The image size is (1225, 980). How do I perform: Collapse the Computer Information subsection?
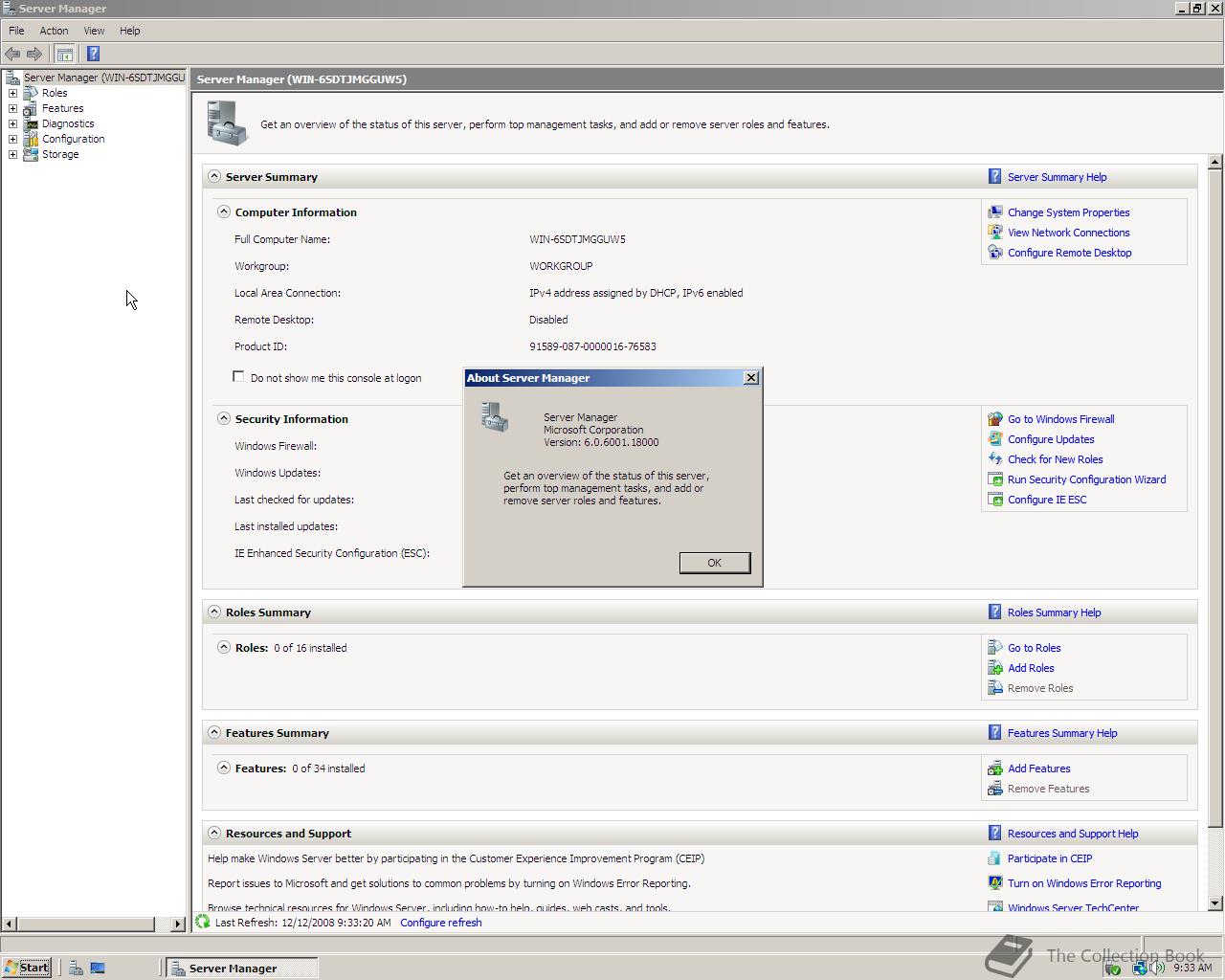pos(224,212)
